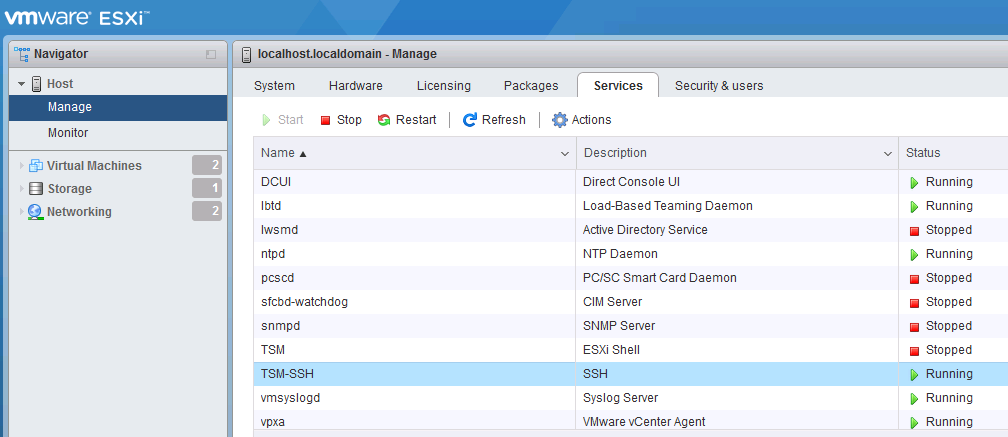Click the Storage count badge 1
This screenshot has height=437, width=1008.
click(207, 188)
